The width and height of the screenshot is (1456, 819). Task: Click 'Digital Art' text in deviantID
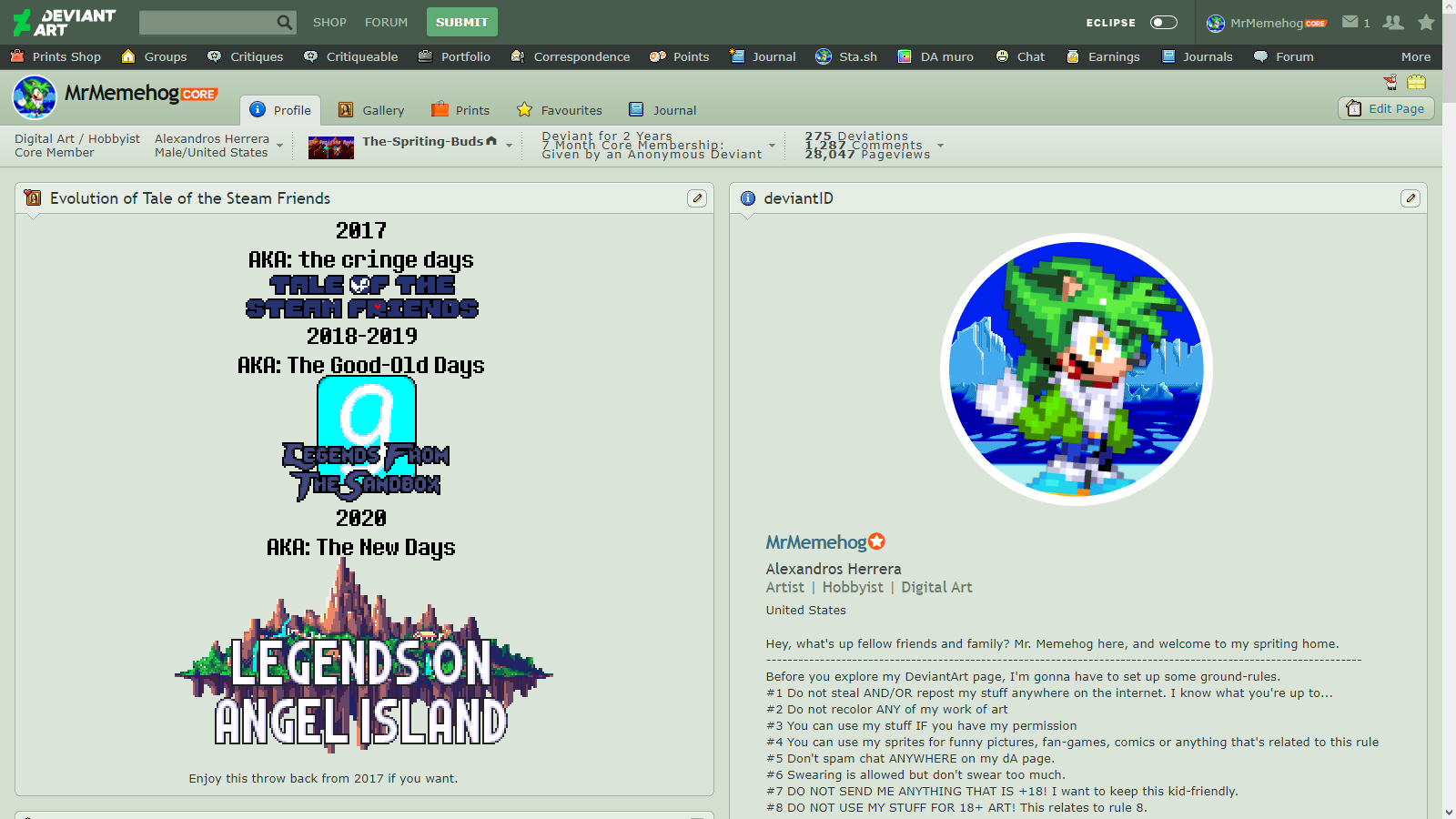[x=936, y=587]
